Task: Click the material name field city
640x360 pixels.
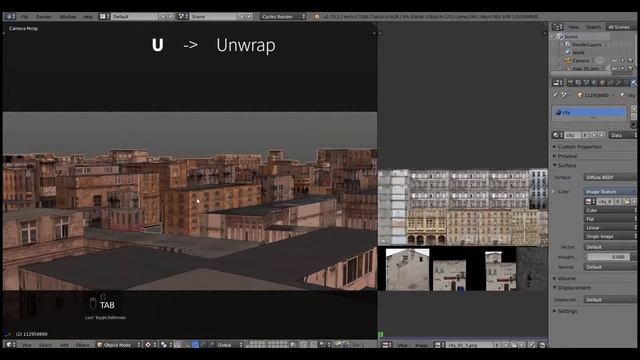Action: [572, 135]
